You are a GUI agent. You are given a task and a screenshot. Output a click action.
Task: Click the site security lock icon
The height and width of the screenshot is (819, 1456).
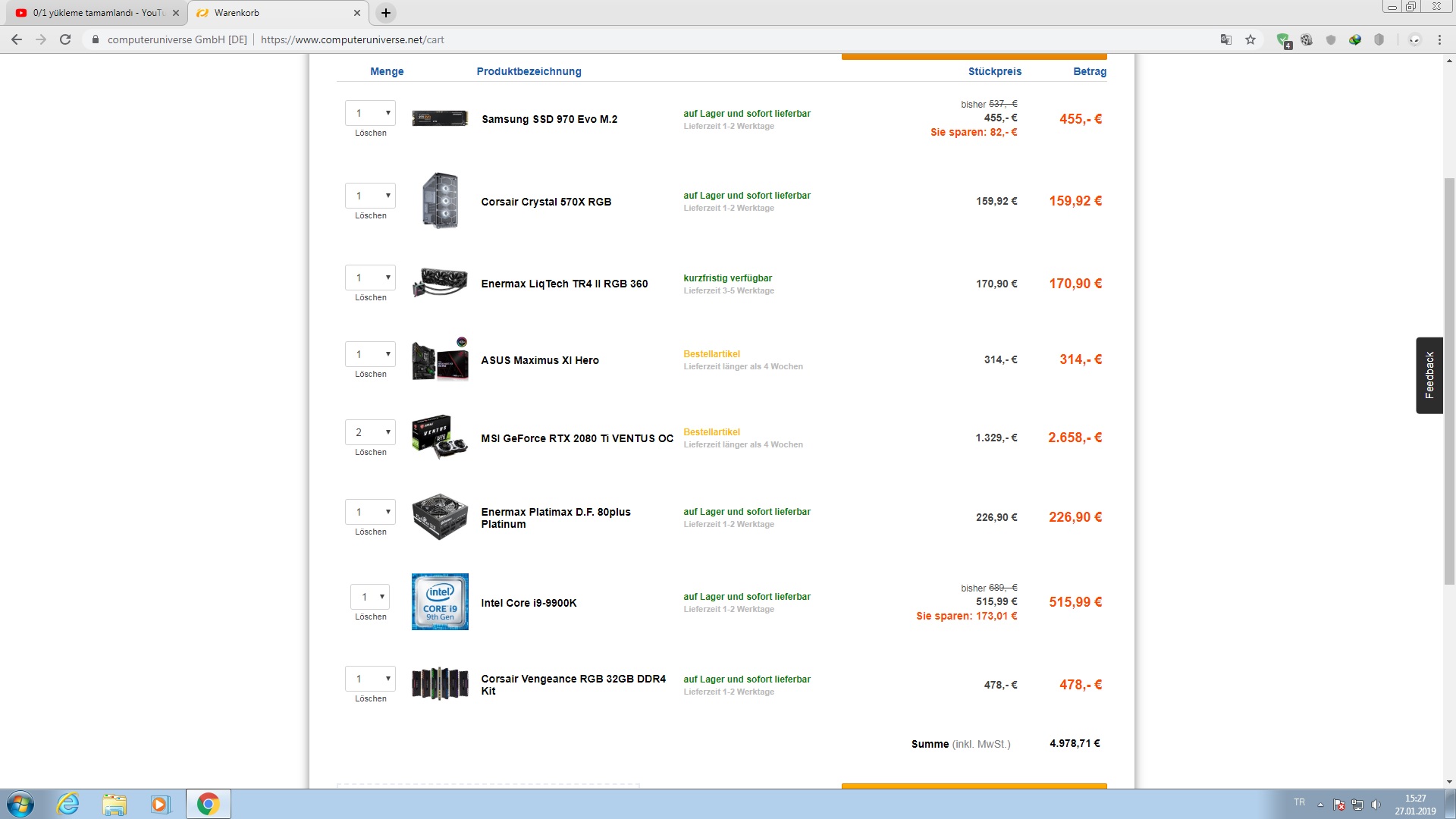click(x=95, y=39)
